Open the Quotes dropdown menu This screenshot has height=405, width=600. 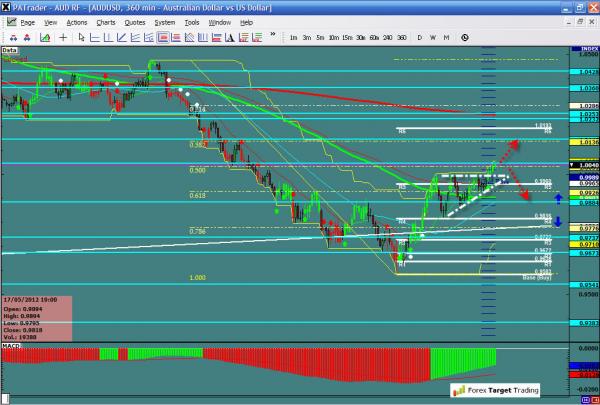click(134, 21)
